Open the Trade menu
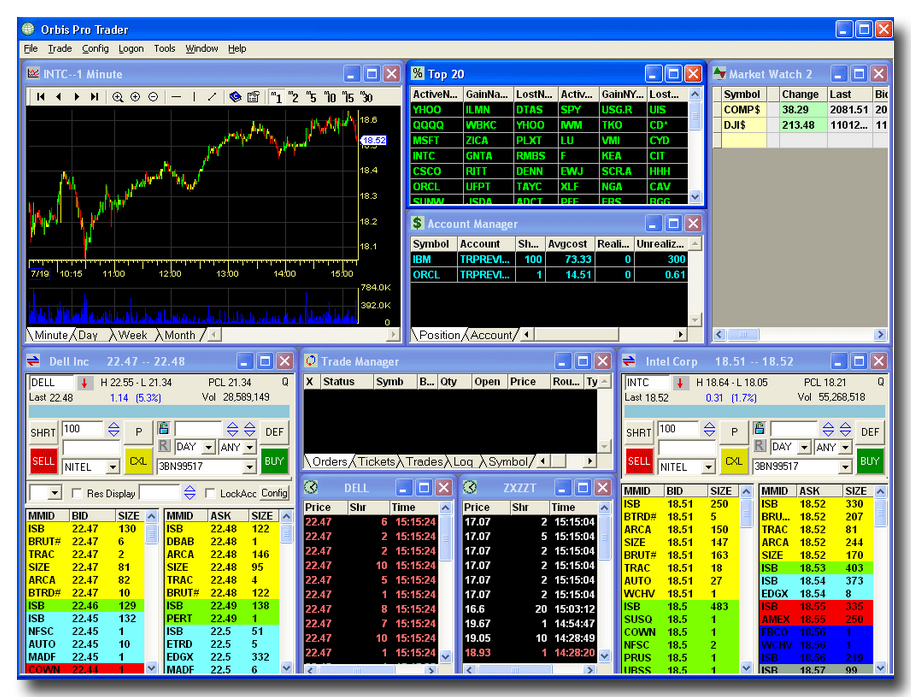The width and height of the screenshot is (911, 697). pyautogui.click(x=60, y=49)
